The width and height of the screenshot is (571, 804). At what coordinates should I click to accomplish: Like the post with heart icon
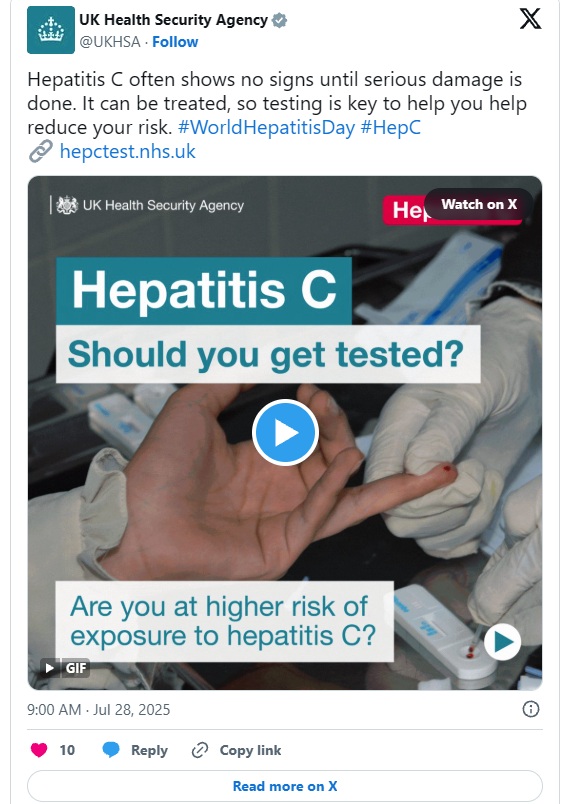(x=39, y=750)
